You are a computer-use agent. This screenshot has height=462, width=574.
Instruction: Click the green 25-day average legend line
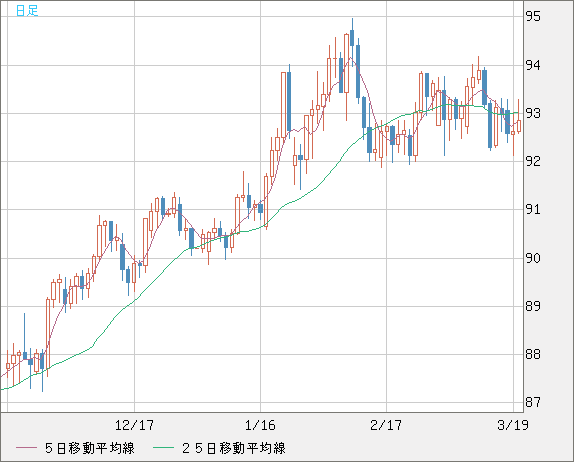coord(163,448)
